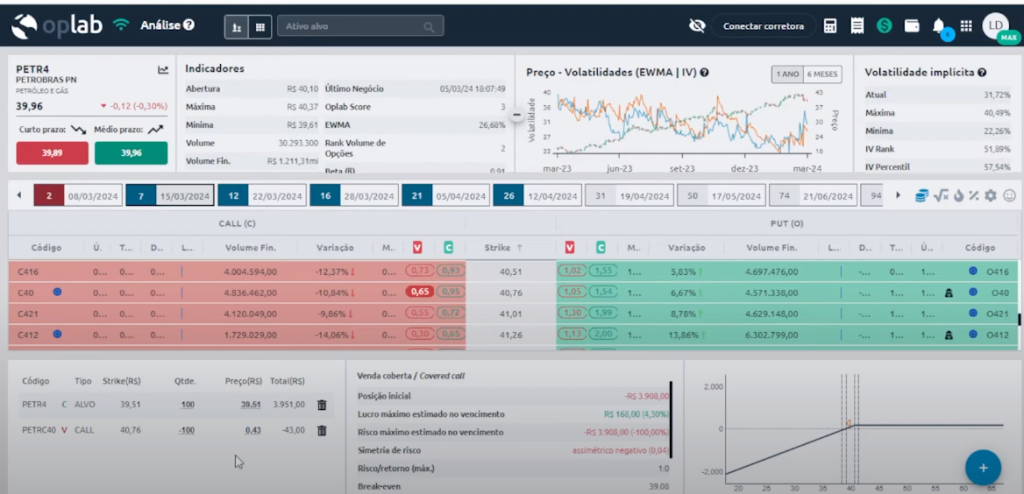Toggle hidden values with the crossed eye icon
Image resolution: width=1024 pixels, height=494 pixels.
click(697, 26)
